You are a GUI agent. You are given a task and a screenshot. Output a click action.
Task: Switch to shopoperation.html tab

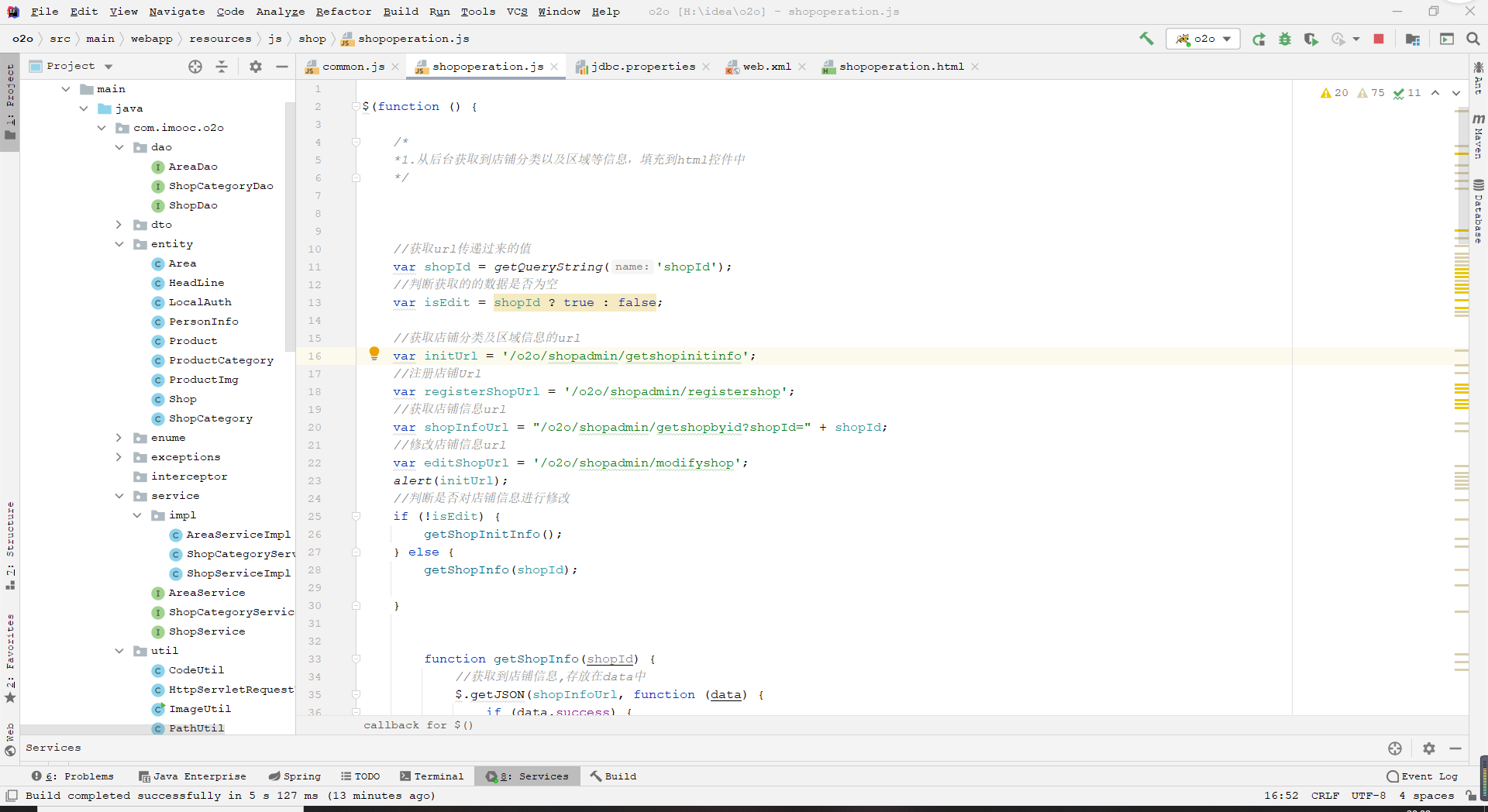901,67
